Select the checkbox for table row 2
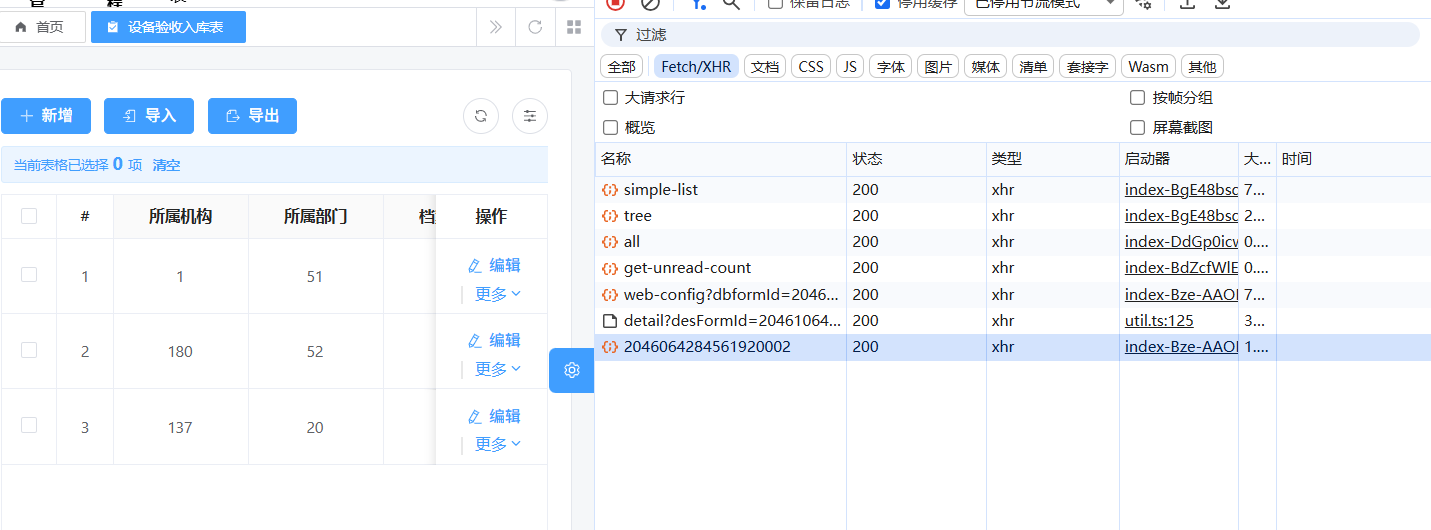Screen dimensions: 1431x530 29,350
